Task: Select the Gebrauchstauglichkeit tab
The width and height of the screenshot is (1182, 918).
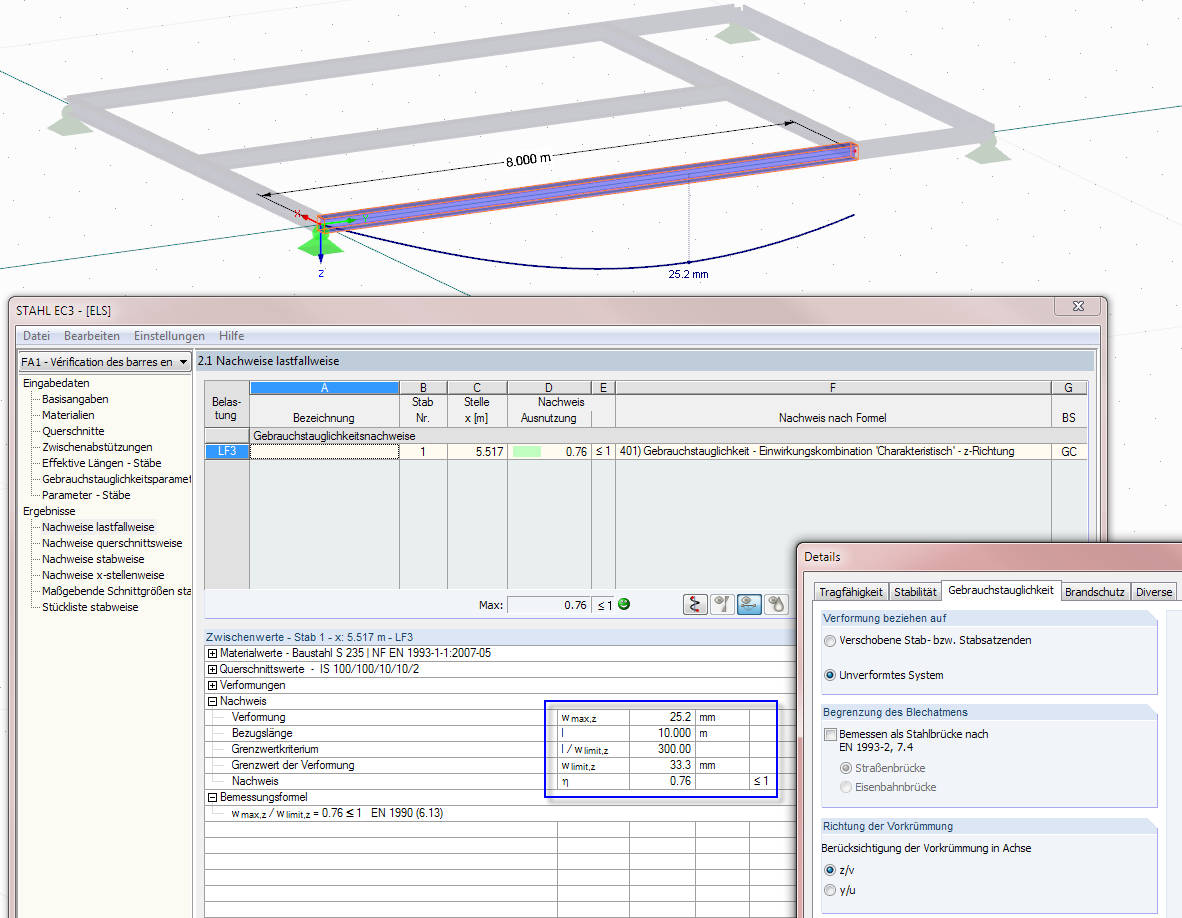Action: pyautogui.click(x=1001, y=590)
